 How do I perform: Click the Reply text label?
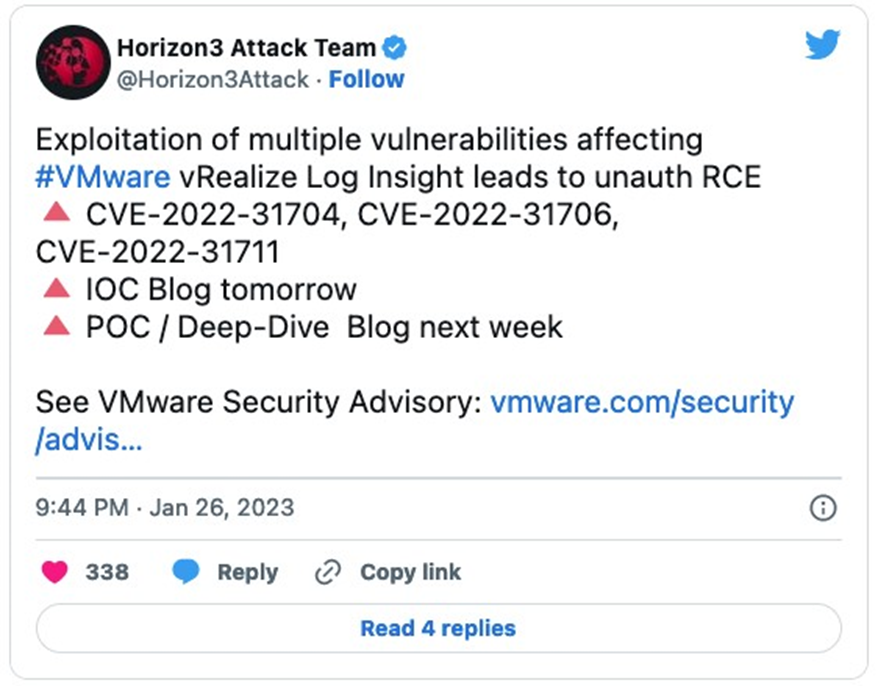247,572
